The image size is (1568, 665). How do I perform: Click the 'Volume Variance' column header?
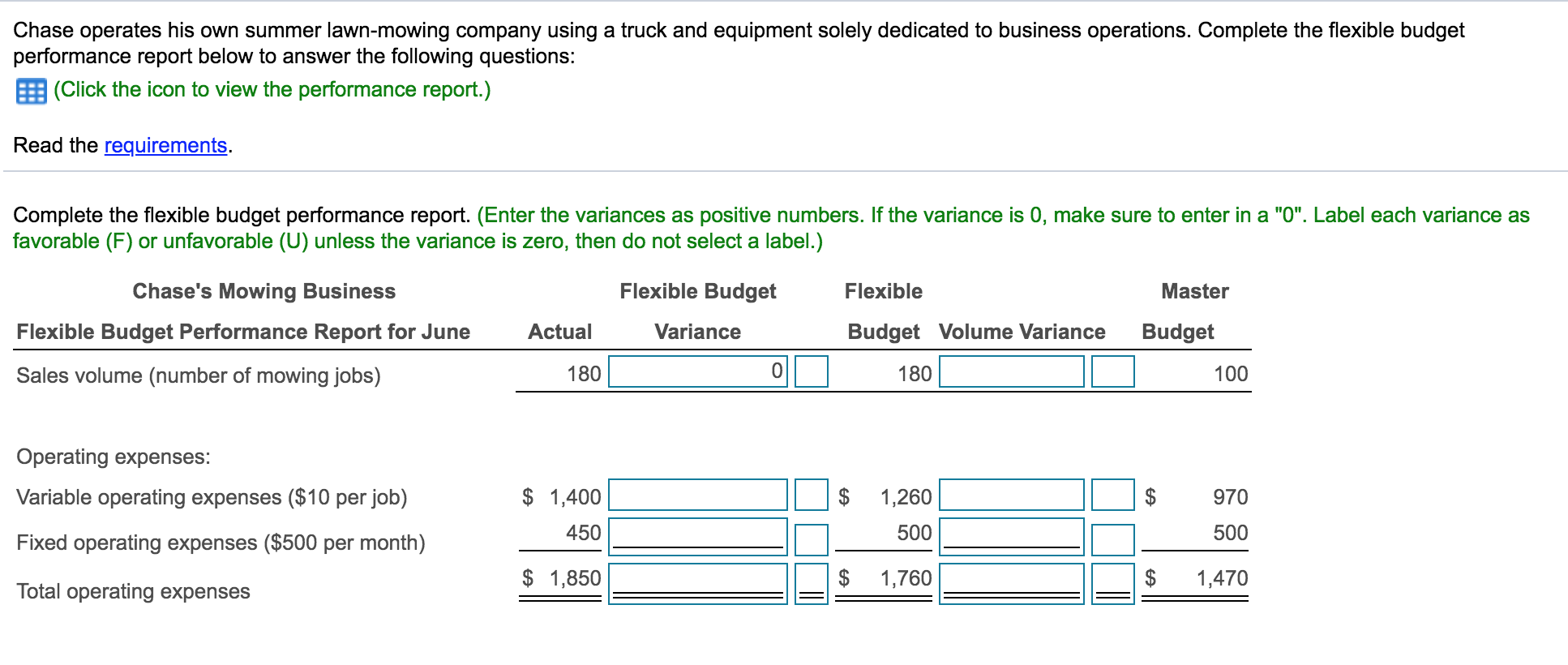(1022, 332)
